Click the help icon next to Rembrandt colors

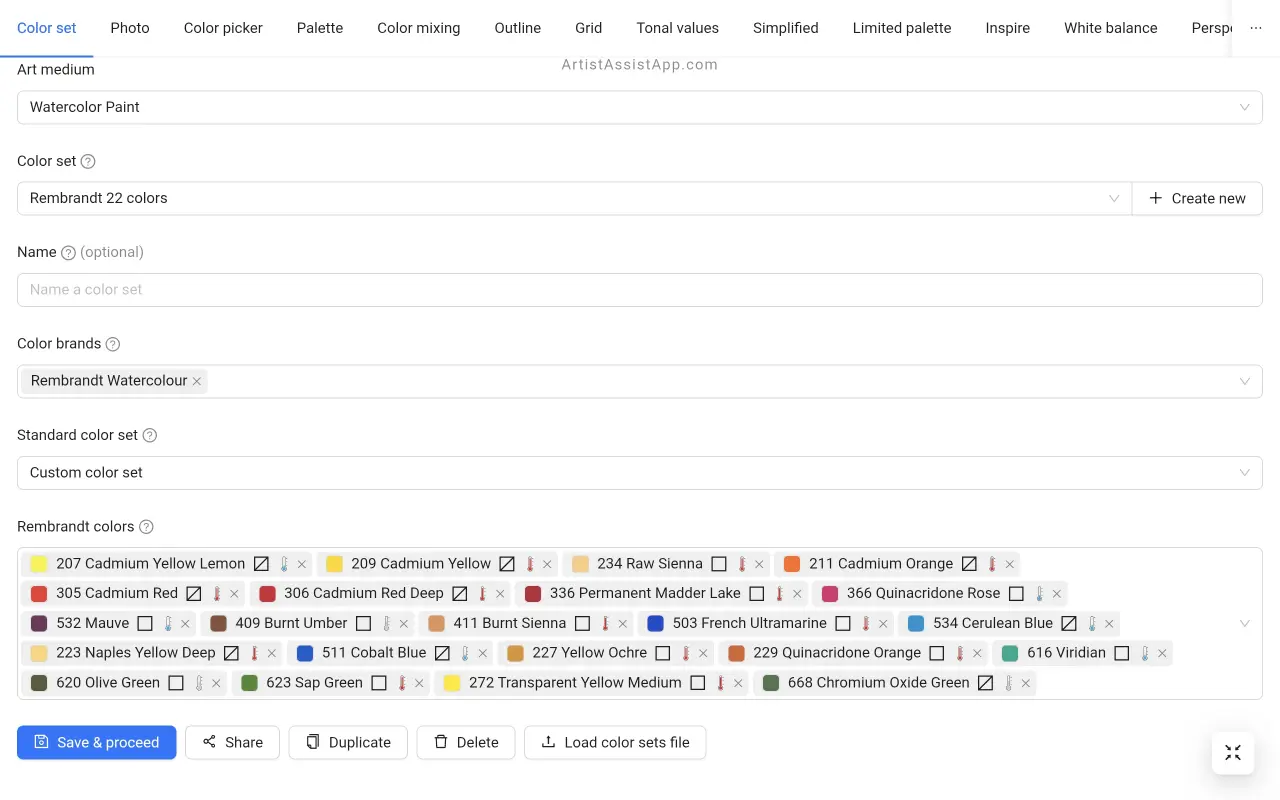(x=146, y=527)
